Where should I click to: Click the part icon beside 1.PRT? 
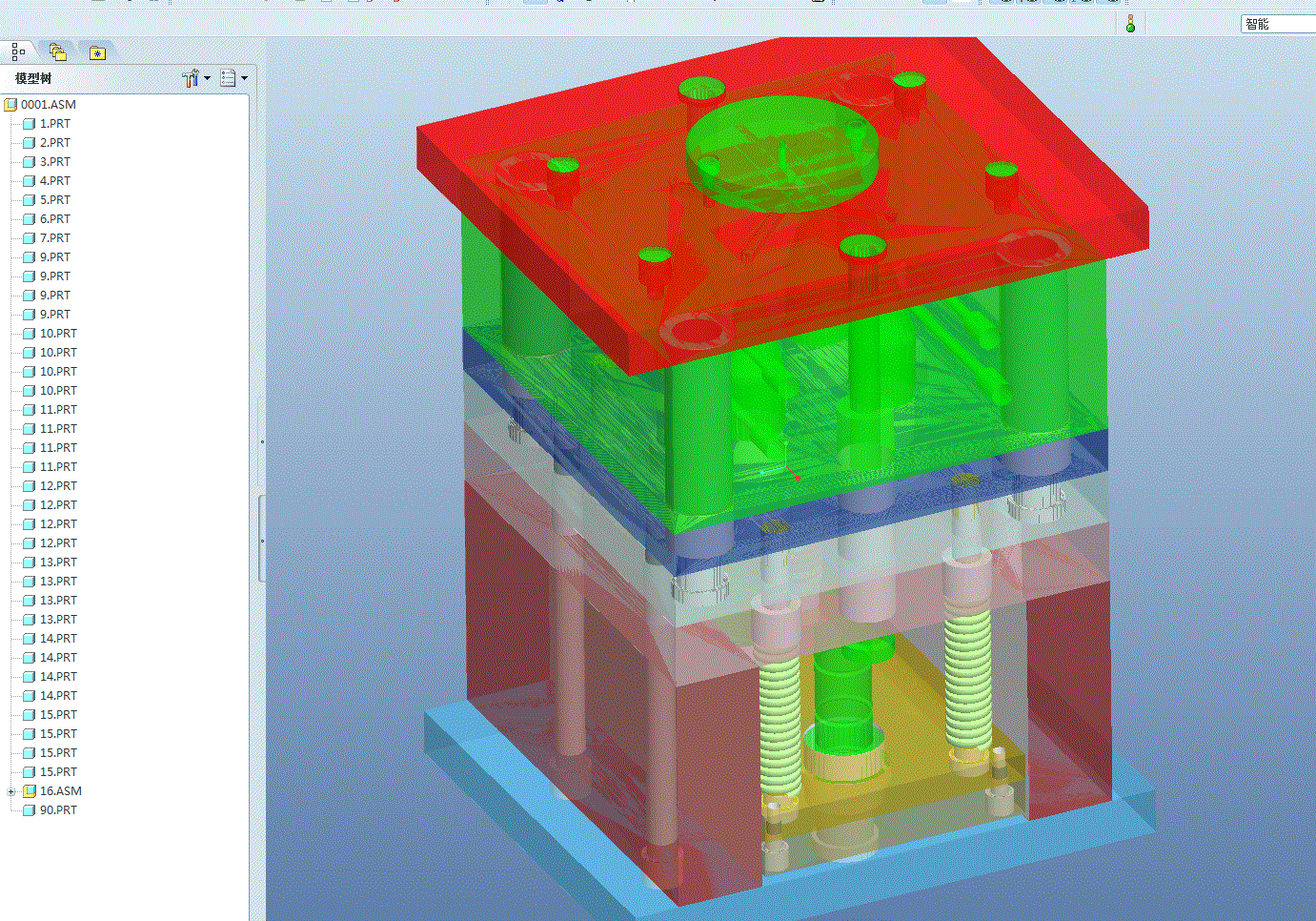[x=29, y=124]
